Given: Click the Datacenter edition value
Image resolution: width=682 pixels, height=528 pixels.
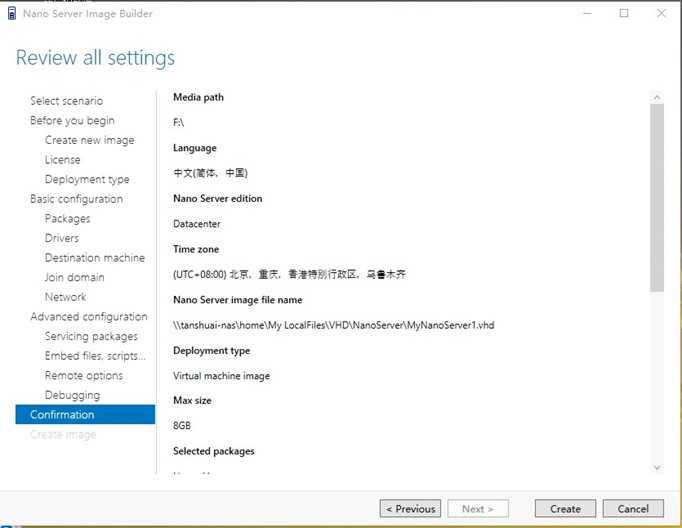Looking at the screenshot, I should click(197, 224).
